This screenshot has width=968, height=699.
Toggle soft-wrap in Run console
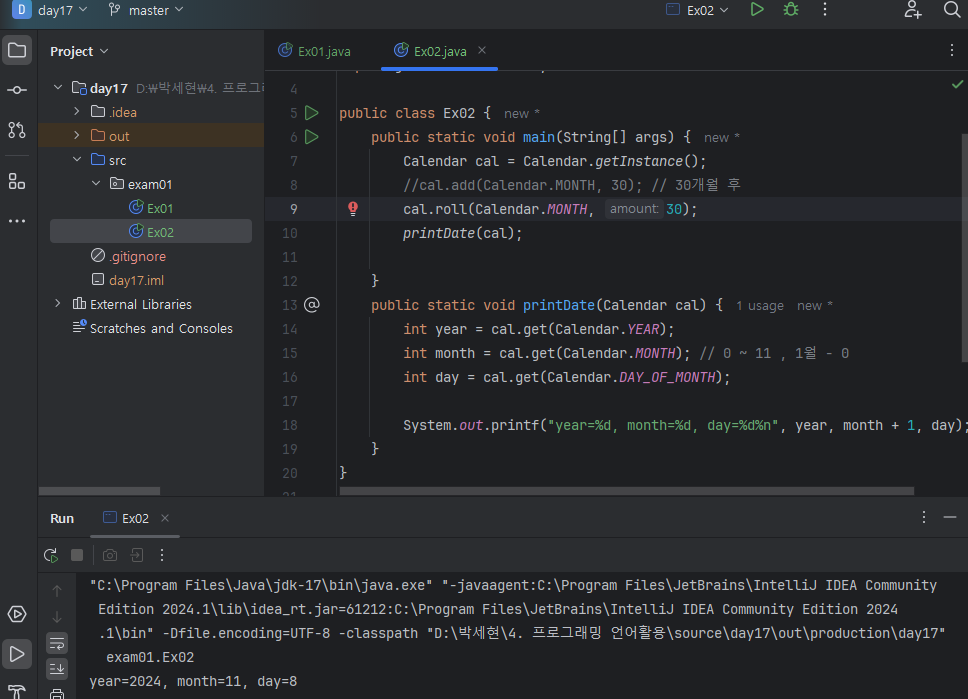tap(57, 643)
